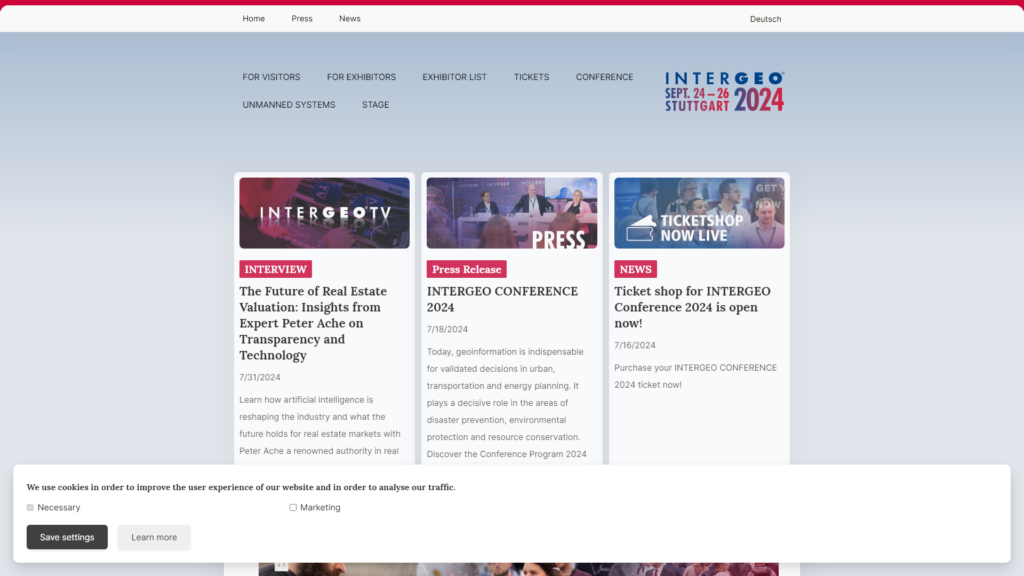Open the INTERGEO CONFERENCE 2024 article headline
This screenshot has width=1024, height=576.
(x=502, y=299)
